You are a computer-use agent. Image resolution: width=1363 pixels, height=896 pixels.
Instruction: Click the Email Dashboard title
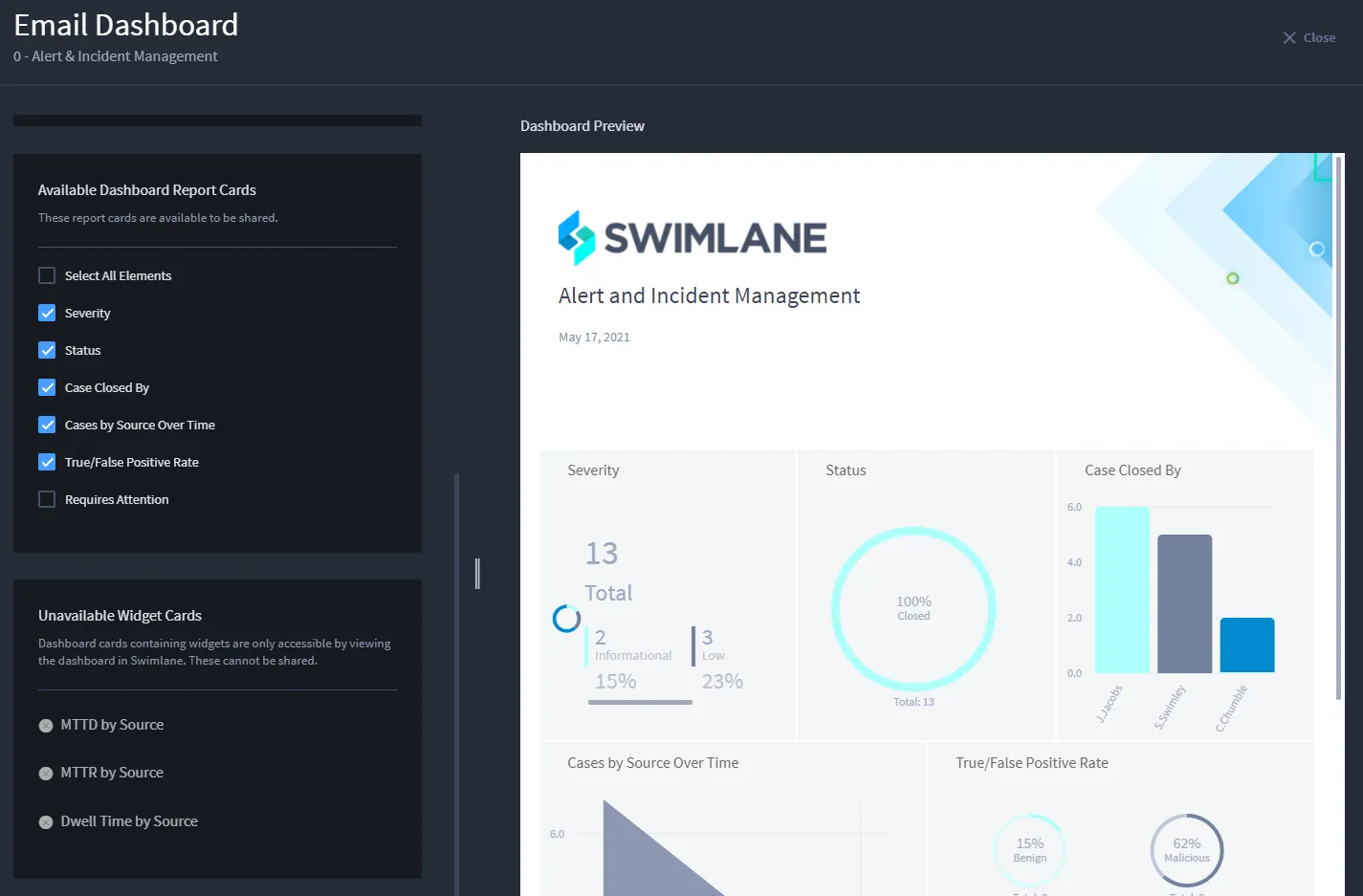coord(126,25)
